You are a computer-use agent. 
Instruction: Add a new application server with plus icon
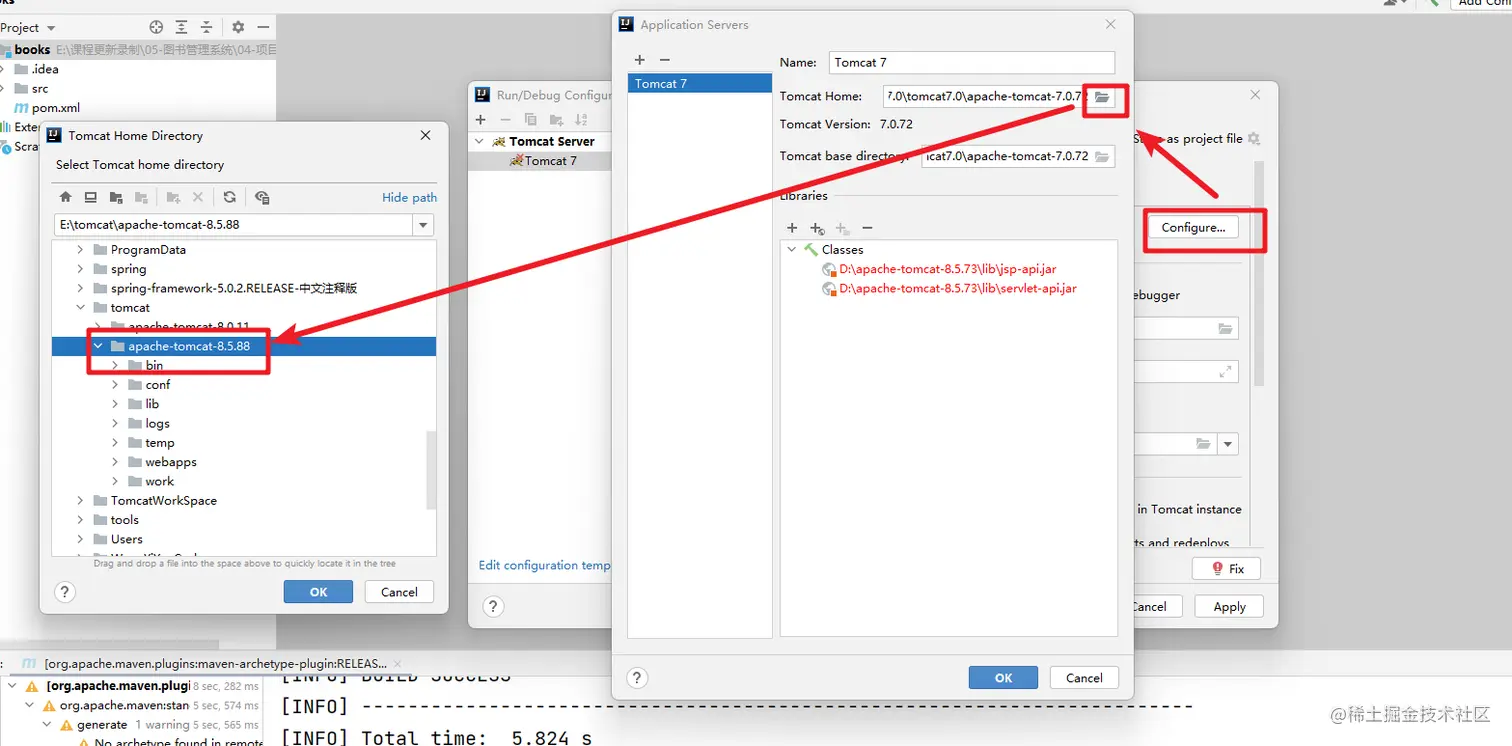tap(640, 60)
